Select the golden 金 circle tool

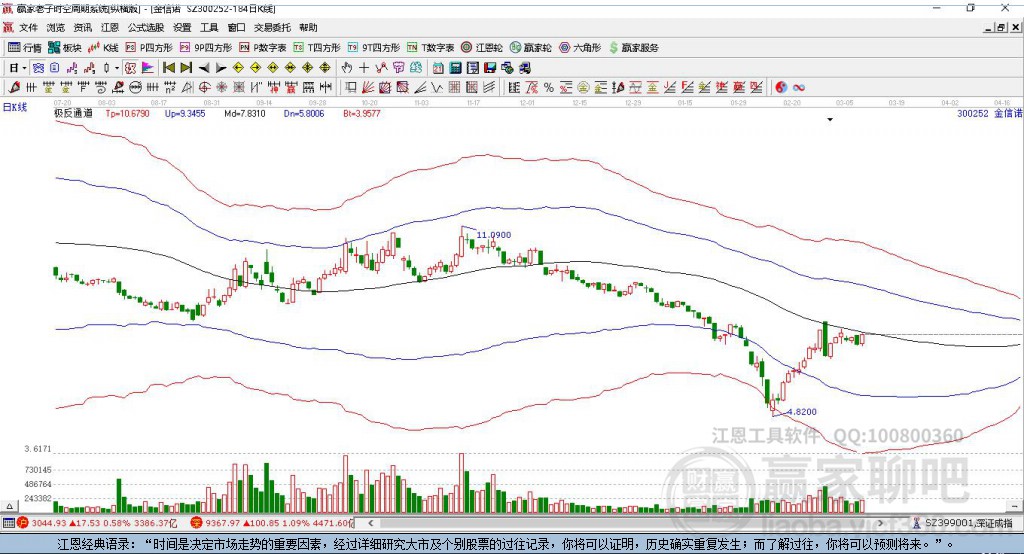pos(583,87)
